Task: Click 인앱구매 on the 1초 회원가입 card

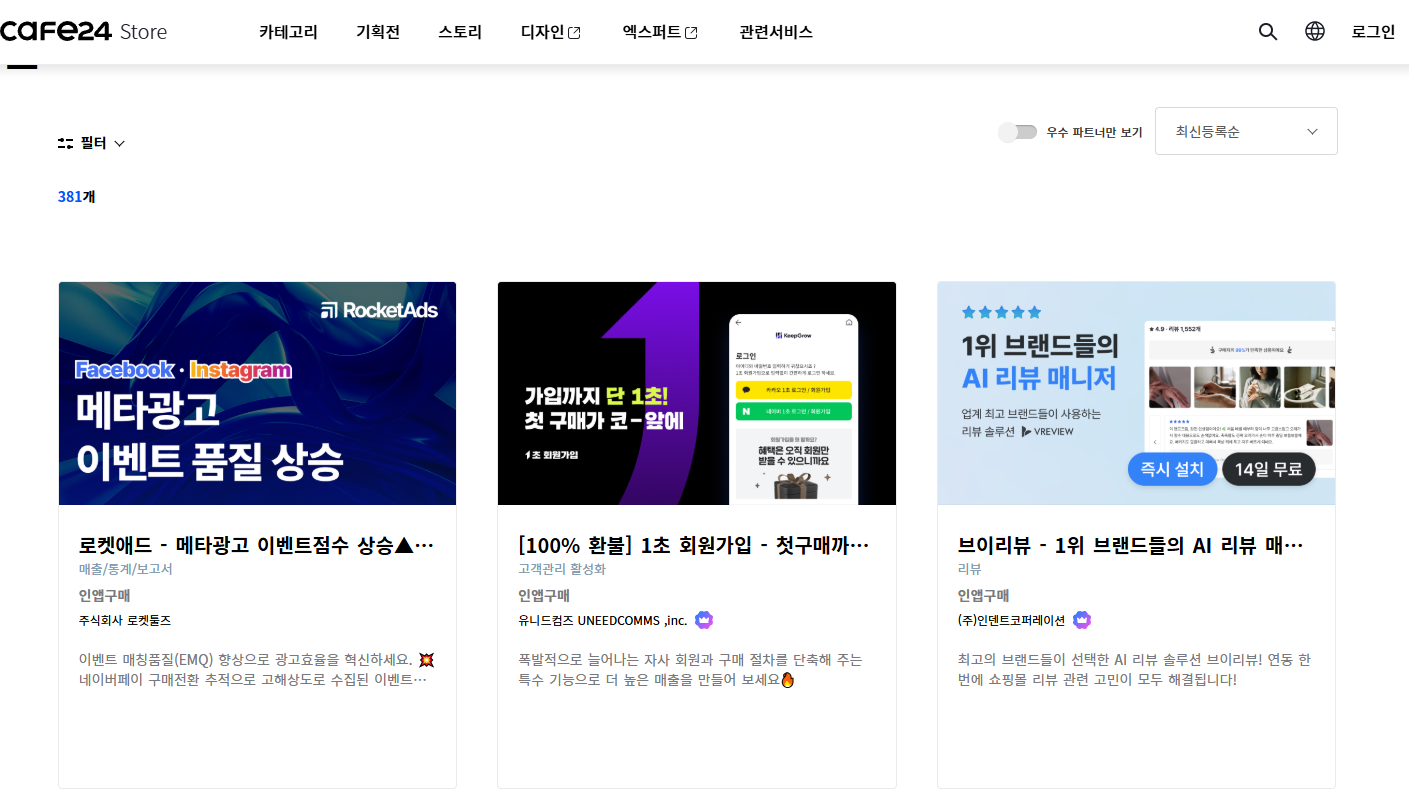Action: [x=544, y=595]
